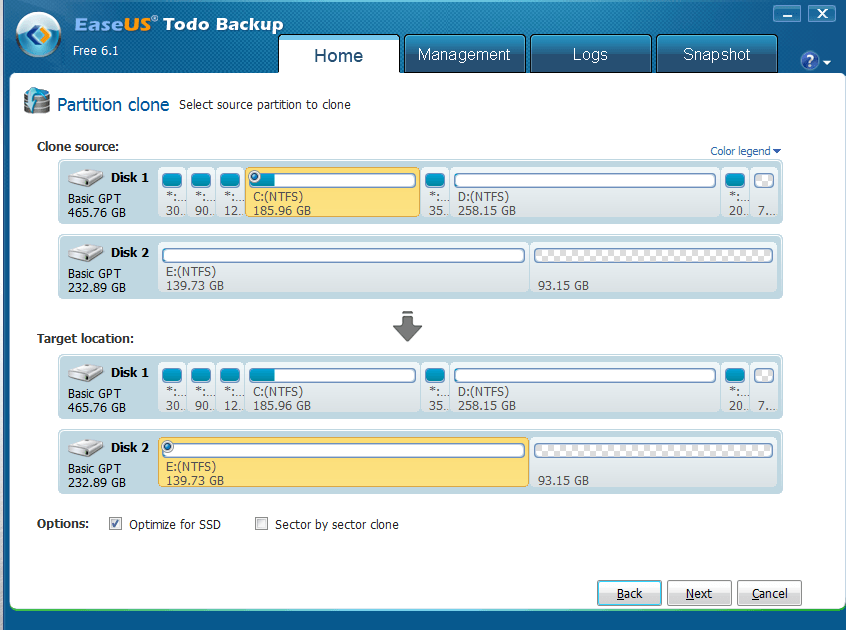846x630 pixels.
Task: Click the Next button
Action: coord(699,593)
